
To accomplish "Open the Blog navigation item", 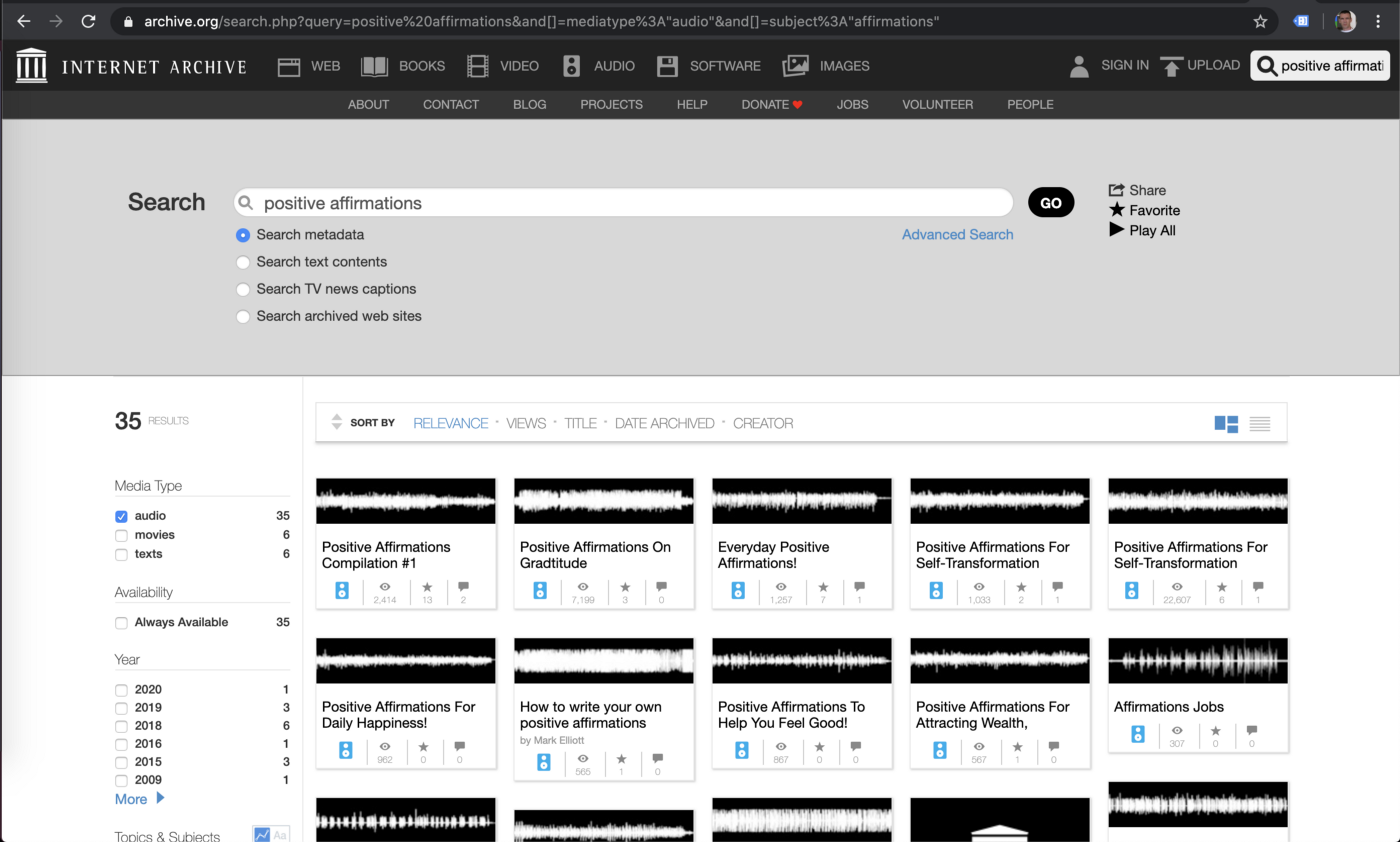I will [529, 104].
